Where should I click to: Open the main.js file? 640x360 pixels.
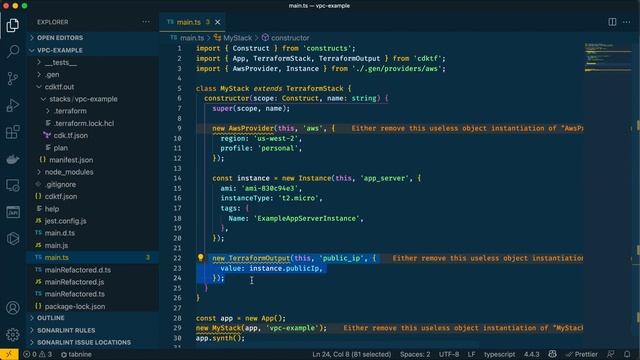point(56,245)
